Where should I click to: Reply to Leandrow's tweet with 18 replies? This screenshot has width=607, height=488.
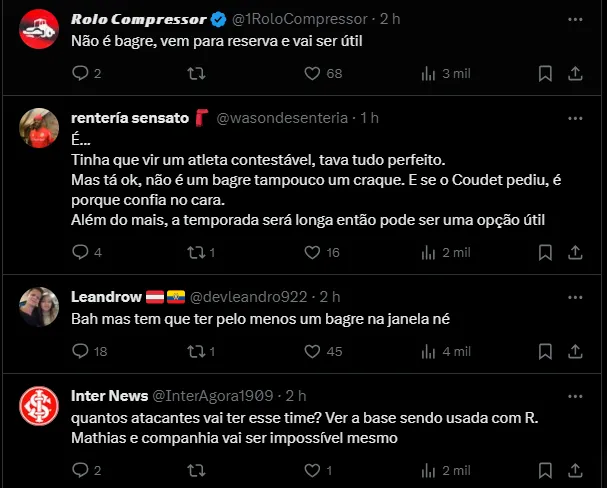(x=81, y=351)
